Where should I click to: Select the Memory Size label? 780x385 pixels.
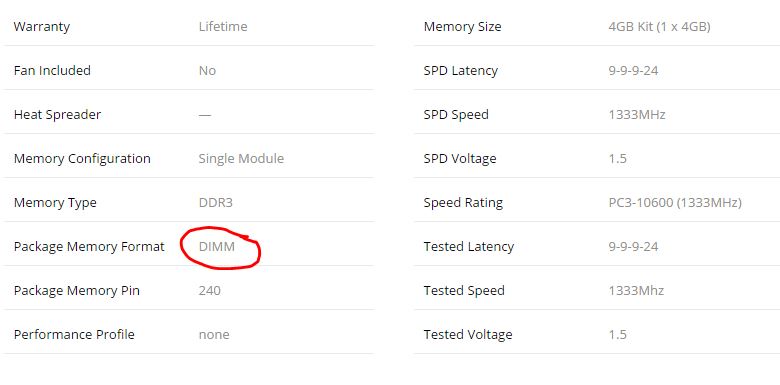coord(463,26)
